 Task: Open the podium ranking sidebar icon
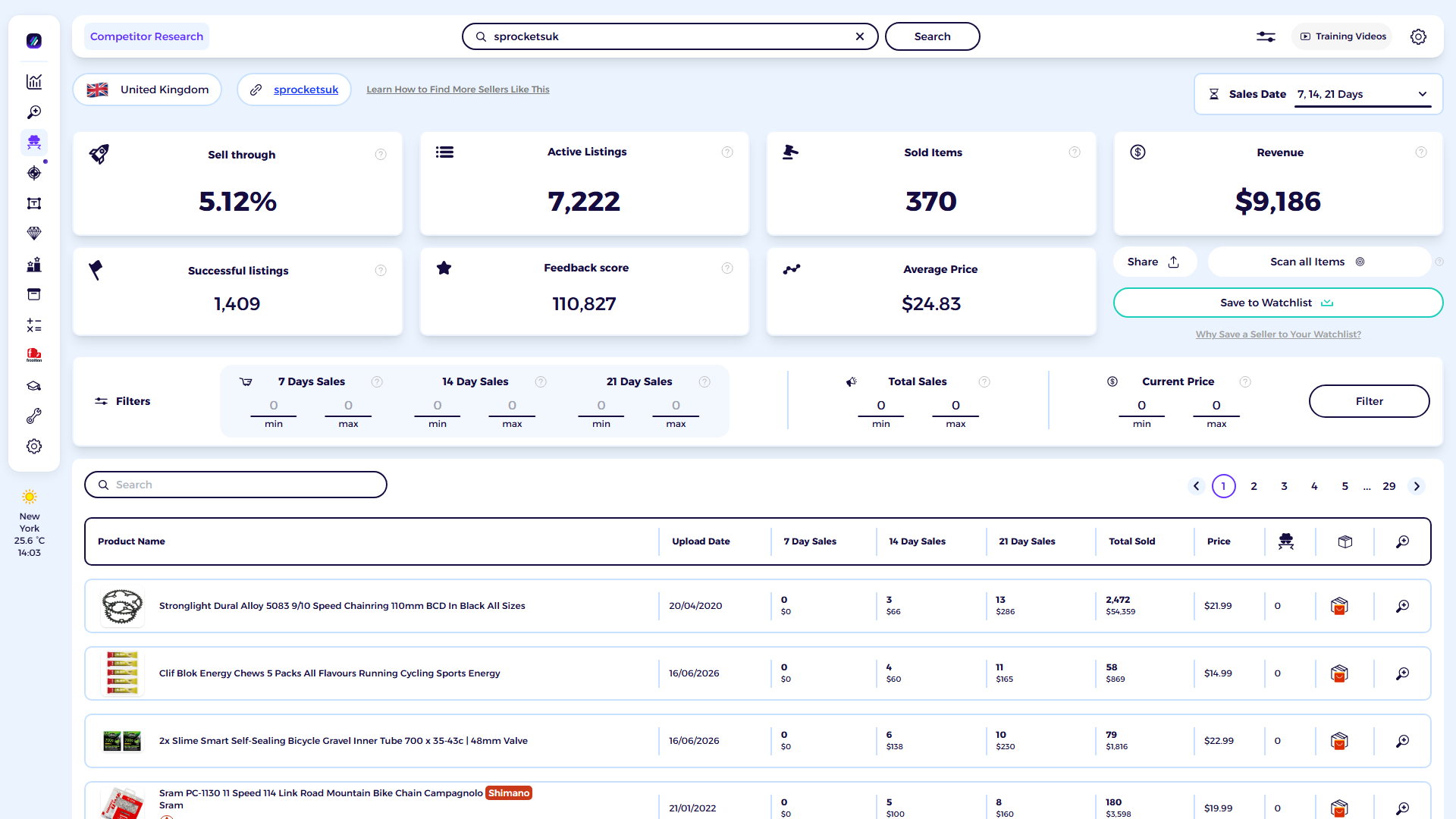point(34,264)
